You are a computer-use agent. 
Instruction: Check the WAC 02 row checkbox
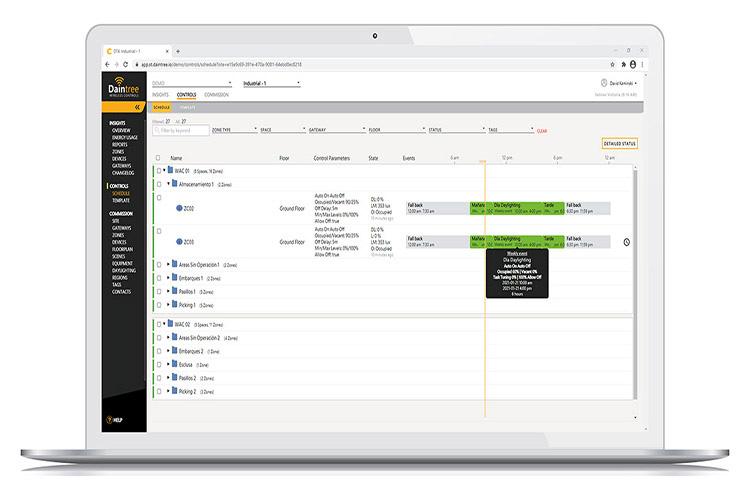coord(159,324)
